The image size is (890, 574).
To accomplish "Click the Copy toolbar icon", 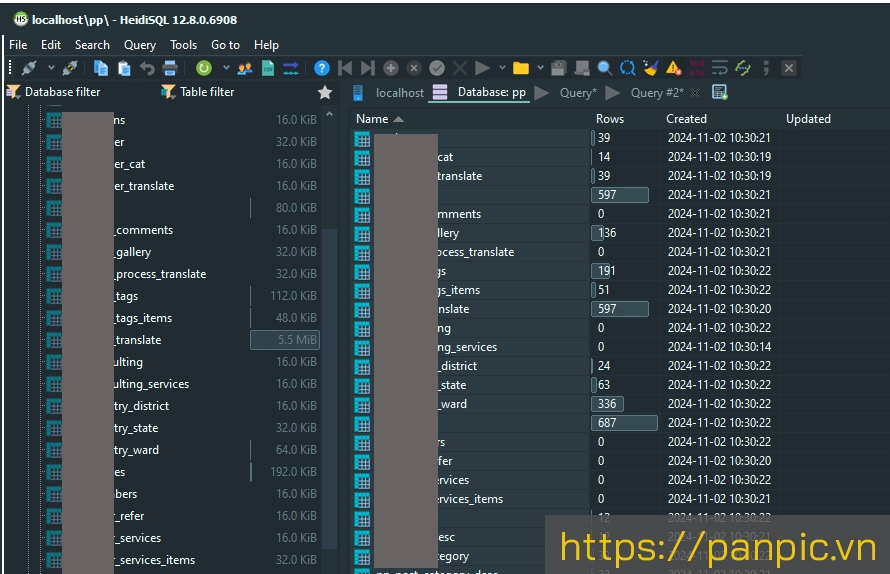I will coord(101,68).
